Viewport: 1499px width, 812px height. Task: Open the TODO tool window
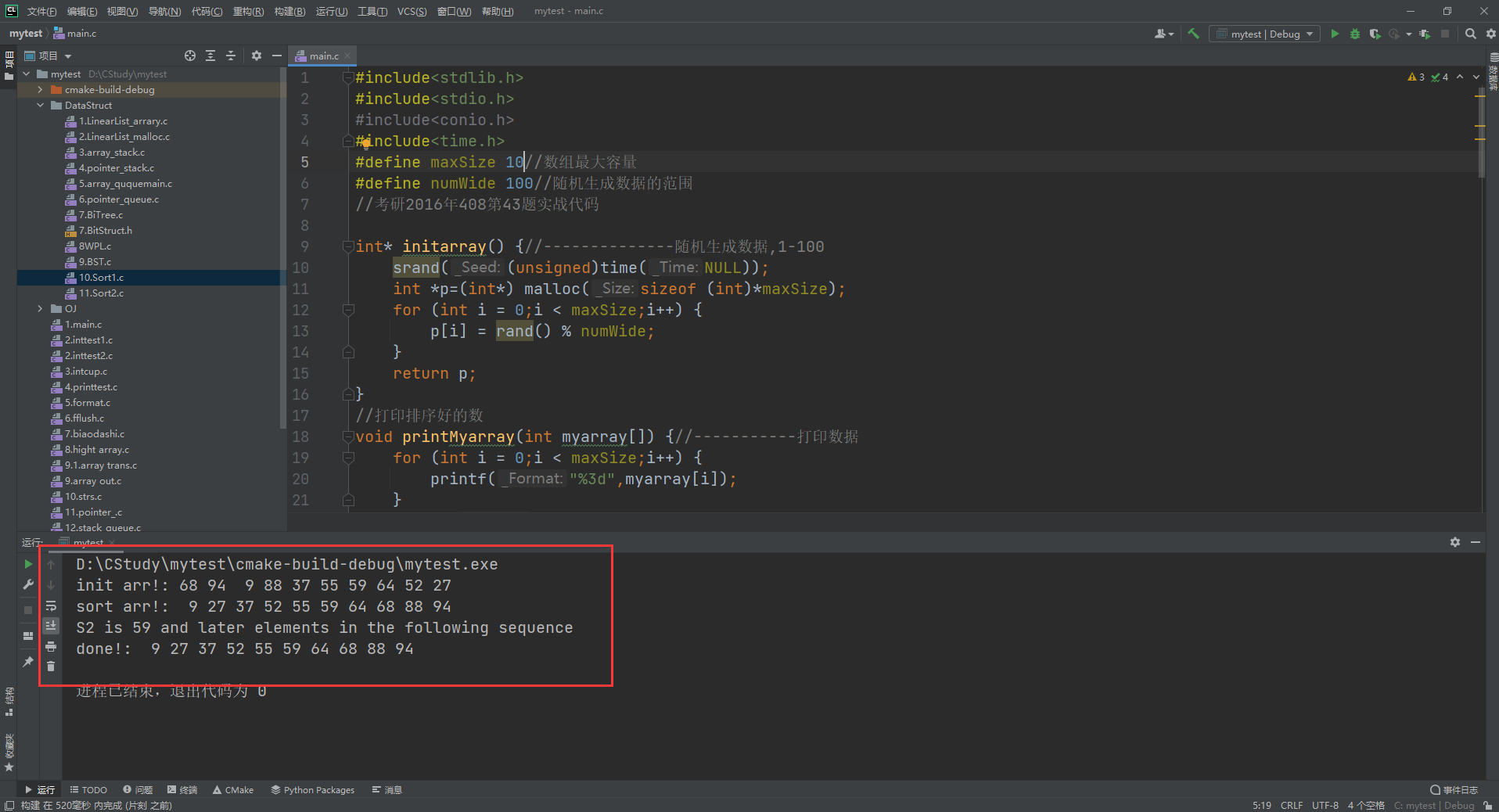pos(88,789)
